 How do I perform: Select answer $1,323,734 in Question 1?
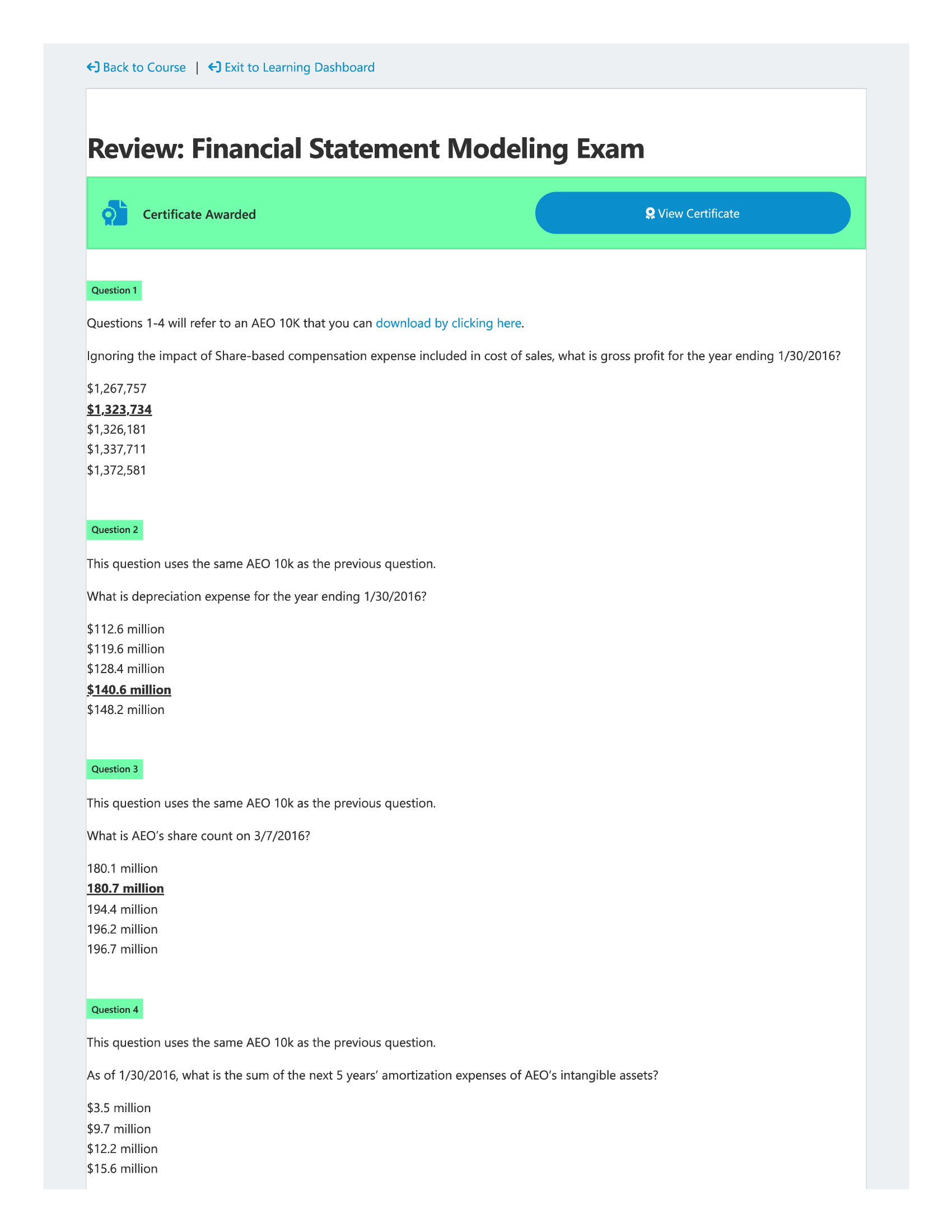point(119,409)
